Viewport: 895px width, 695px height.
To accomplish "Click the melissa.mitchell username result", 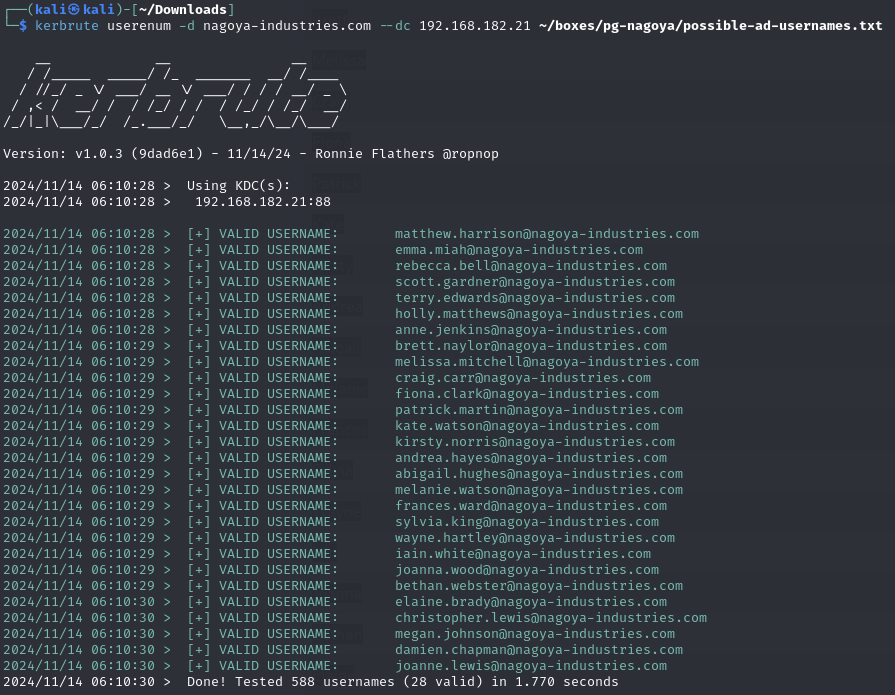I will click(x=546, y=361).
